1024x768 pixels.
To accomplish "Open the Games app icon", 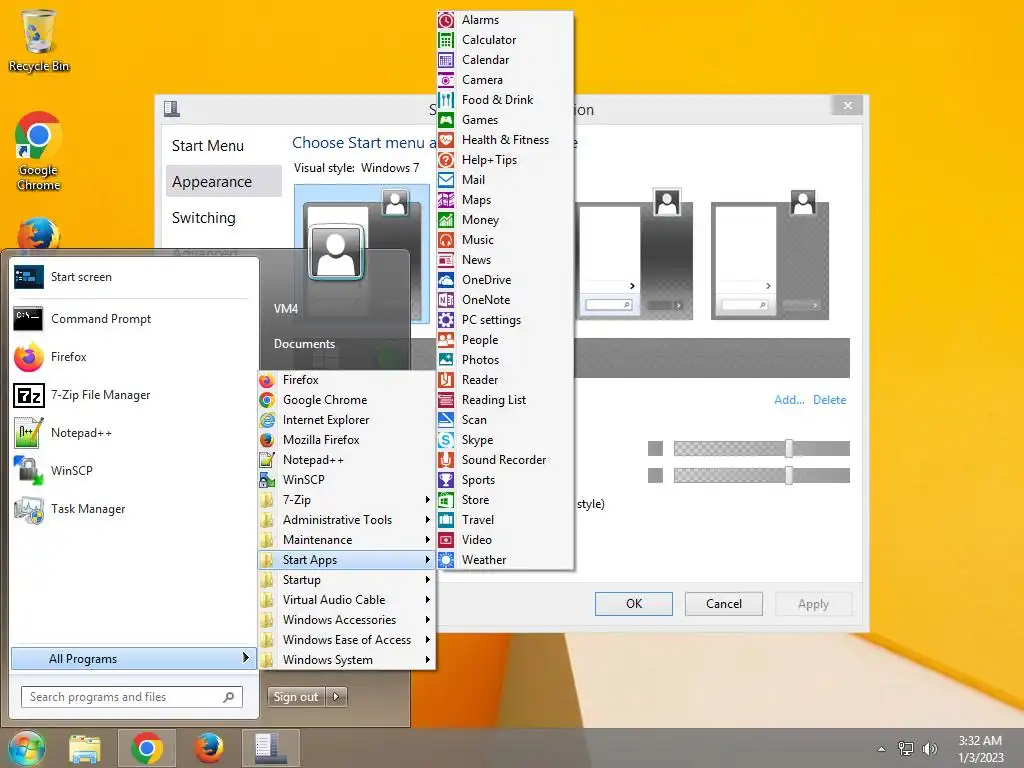I will coord(445,120).
